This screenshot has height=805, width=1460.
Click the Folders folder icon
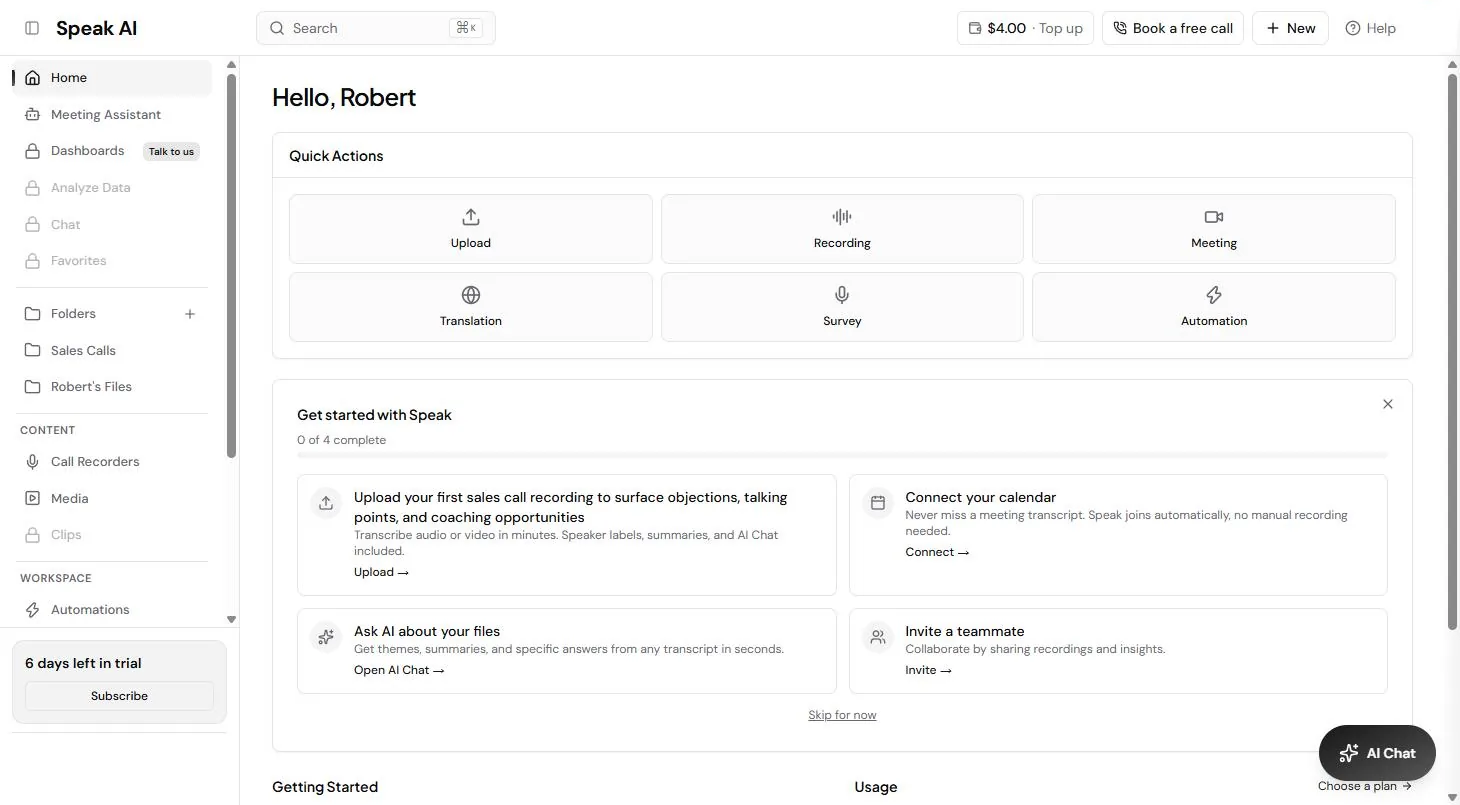33,314
